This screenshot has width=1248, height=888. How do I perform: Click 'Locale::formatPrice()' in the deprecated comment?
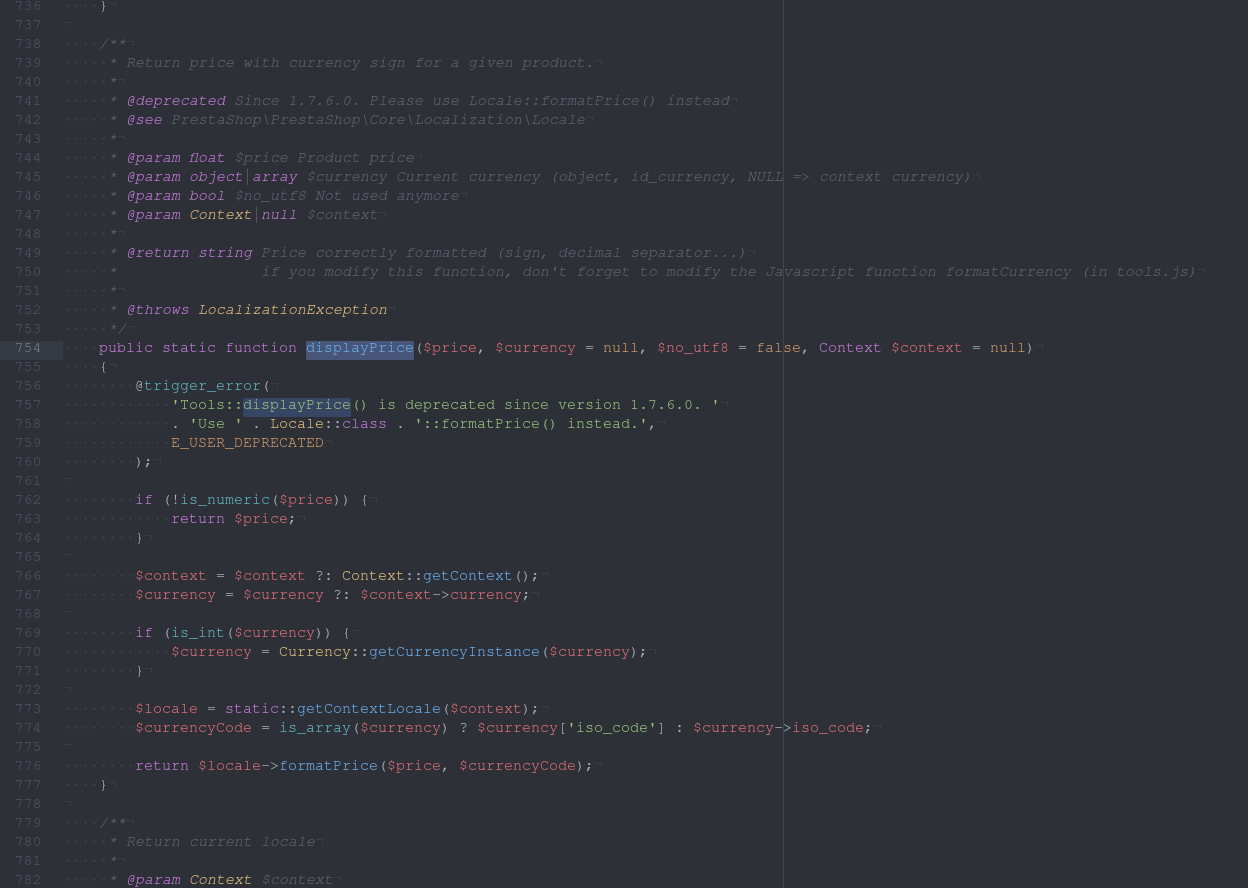[563, 101]
